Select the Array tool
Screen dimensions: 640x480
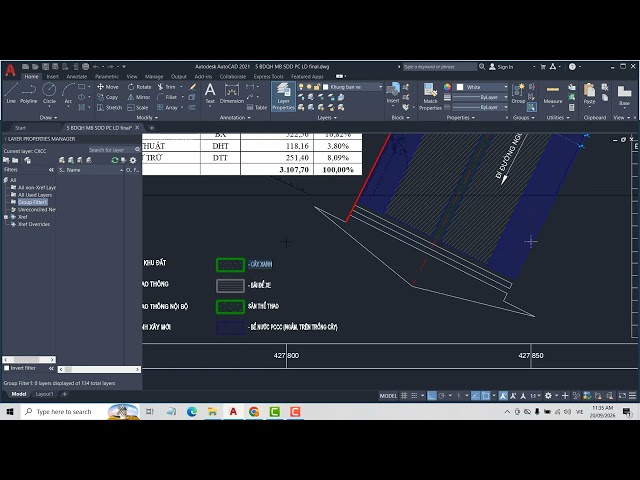[167, 107]
